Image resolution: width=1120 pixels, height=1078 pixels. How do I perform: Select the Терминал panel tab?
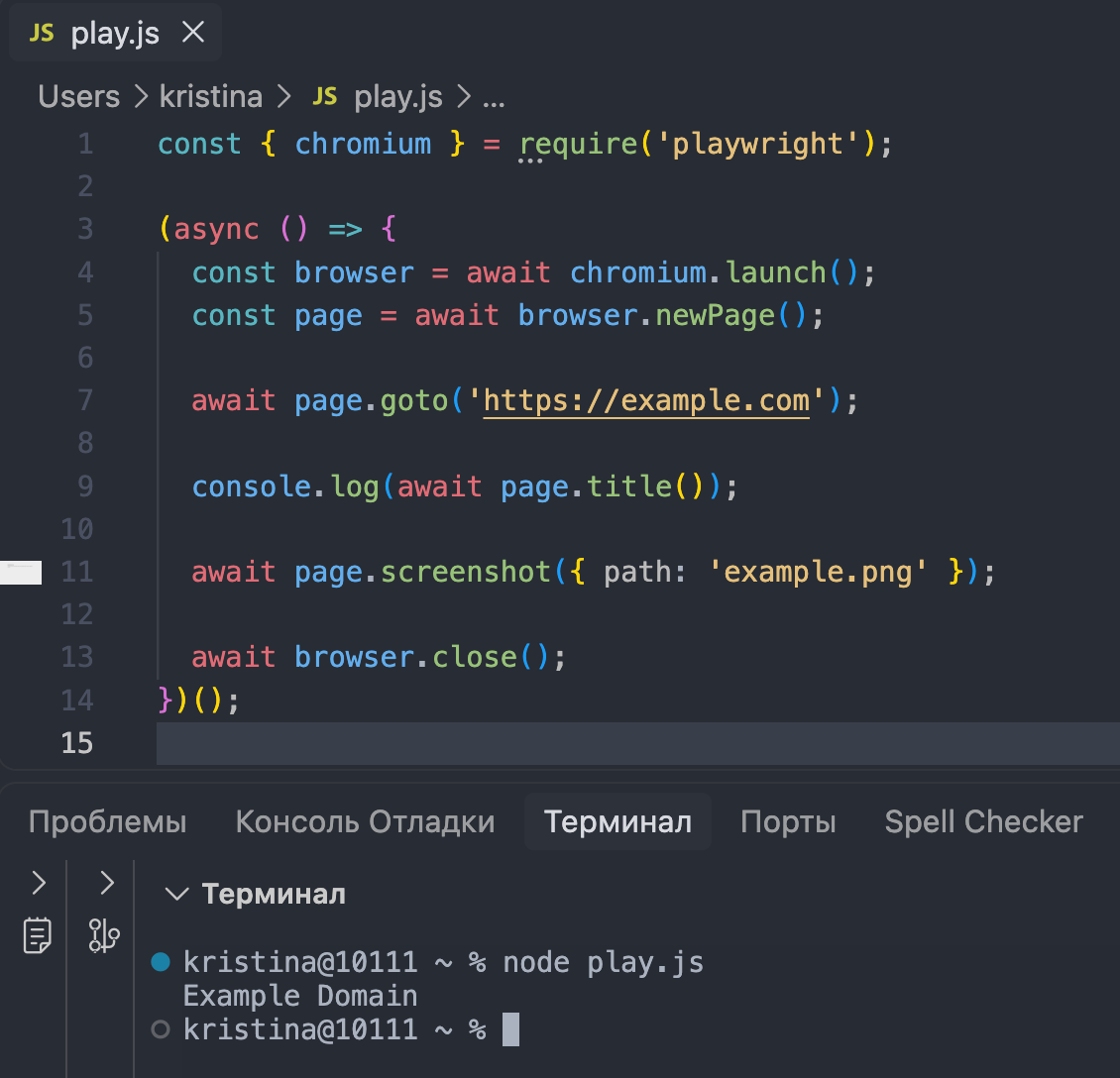[x=617, y=821]
